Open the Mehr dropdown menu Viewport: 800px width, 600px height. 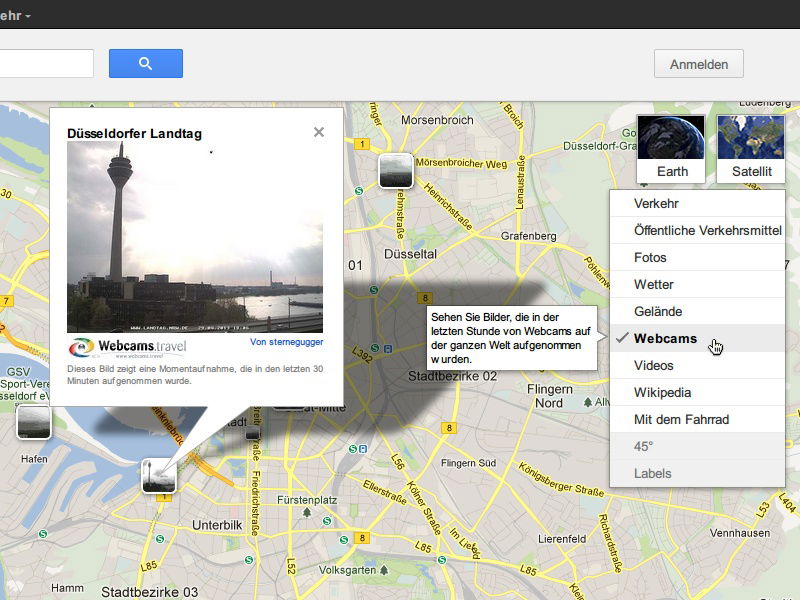[15, 15]
